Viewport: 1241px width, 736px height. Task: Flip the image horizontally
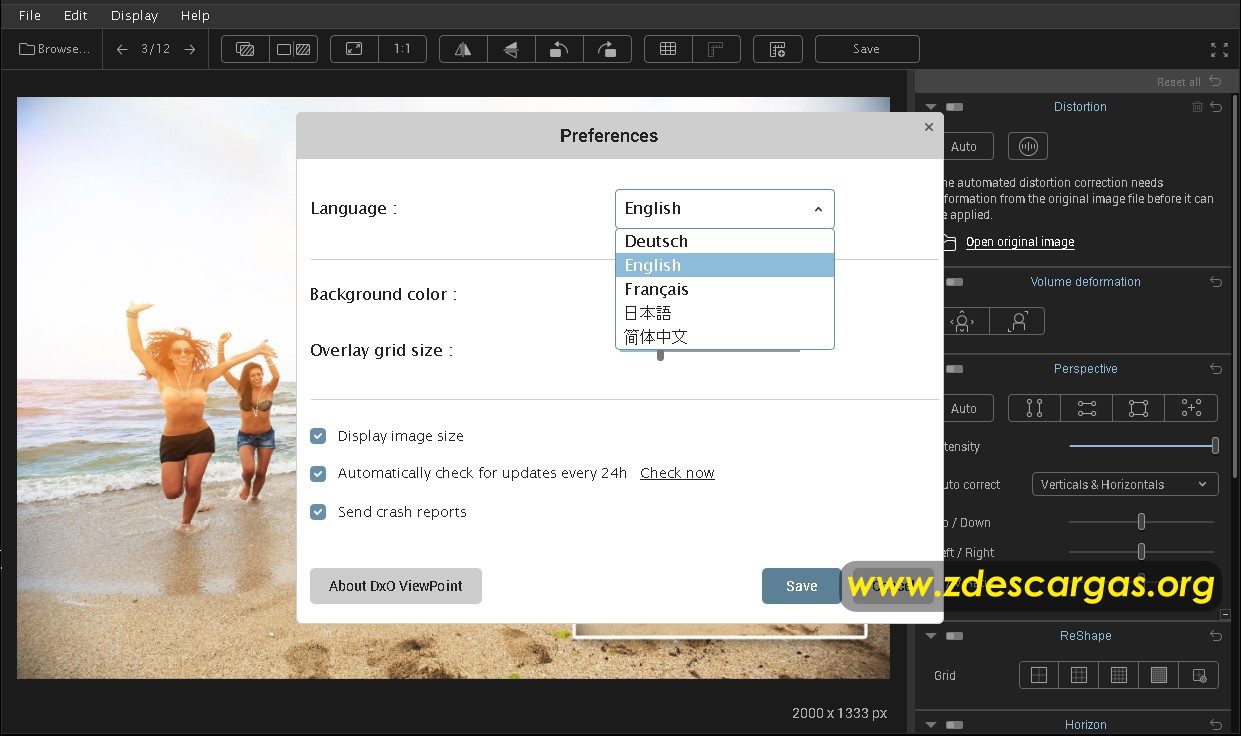tap(463, 49)
